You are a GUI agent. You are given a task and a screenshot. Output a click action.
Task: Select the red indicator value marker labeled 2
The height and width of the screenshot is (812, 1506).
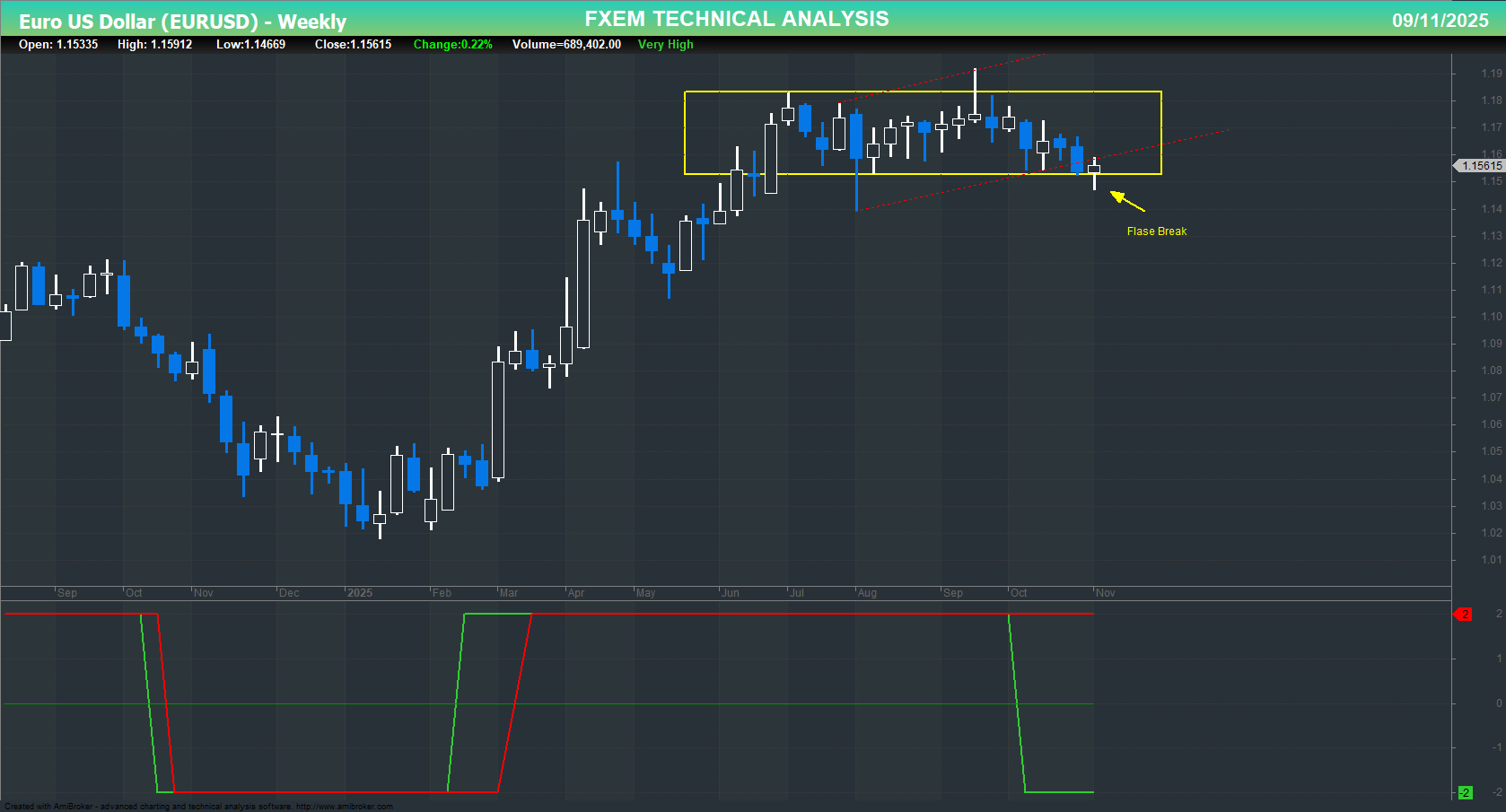pyautogui.click(x=1466, y=615)
